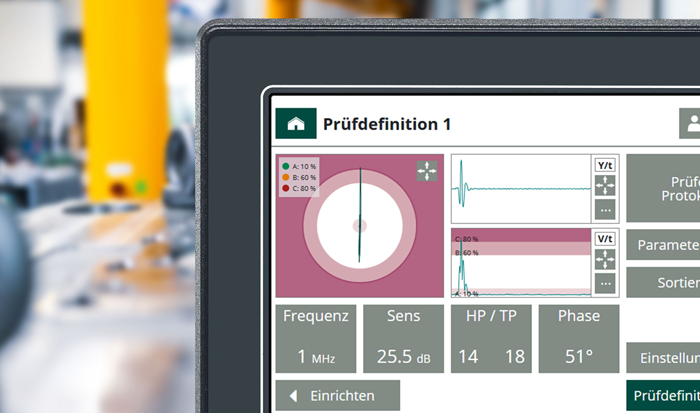Viewport: 700px width, 413px height.
Task: Click the V/t threshold waveform chart
Action: pyautogui.click(x=521, y=263)
